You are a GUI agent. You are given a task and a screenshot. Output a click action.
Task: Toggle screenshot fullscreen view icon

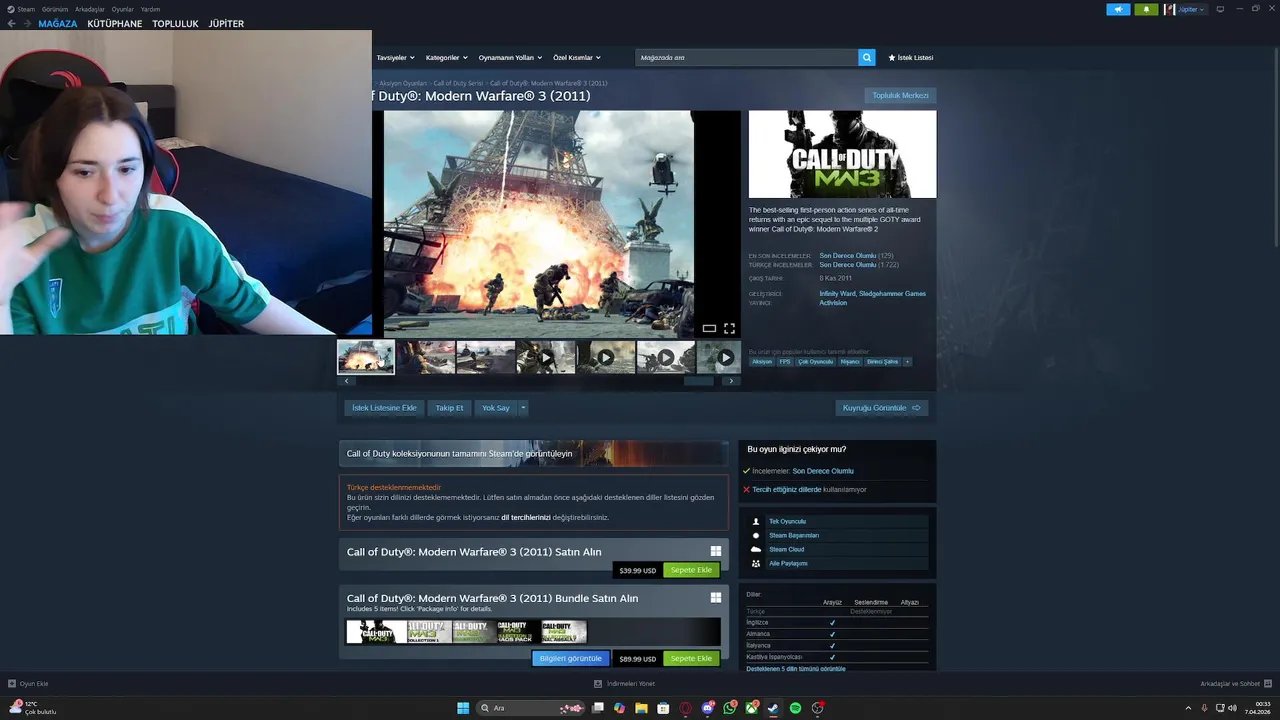(729, 328)
